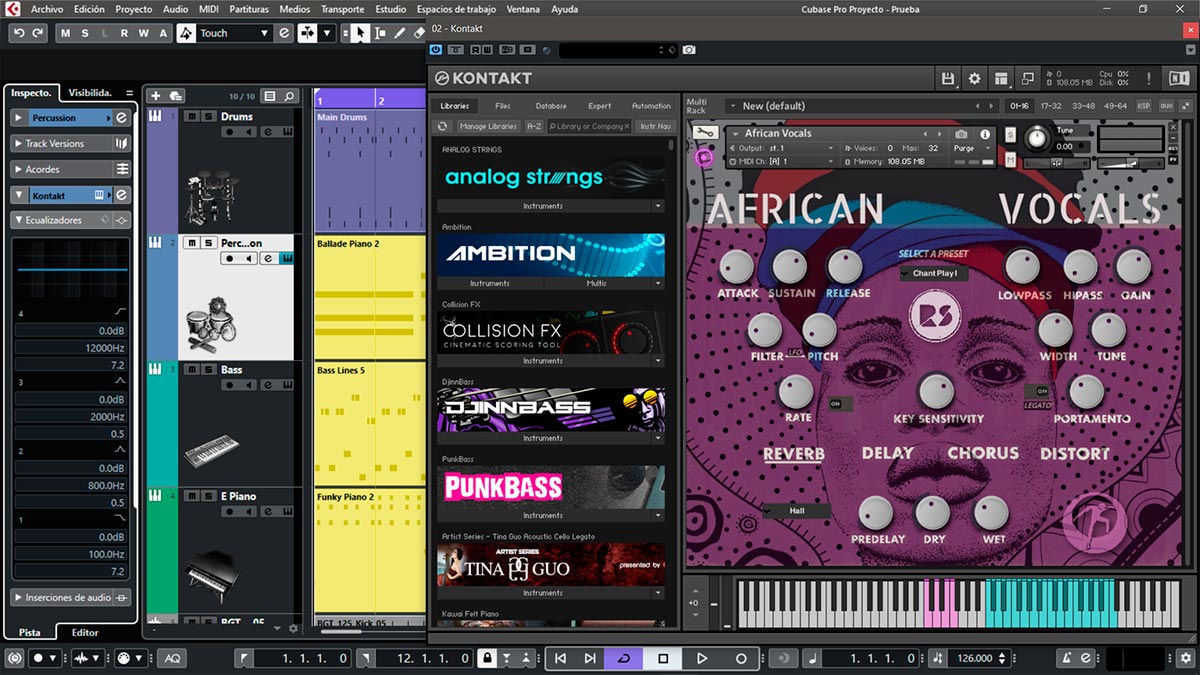Show African Vocals info button

click(x=985, y=134)
